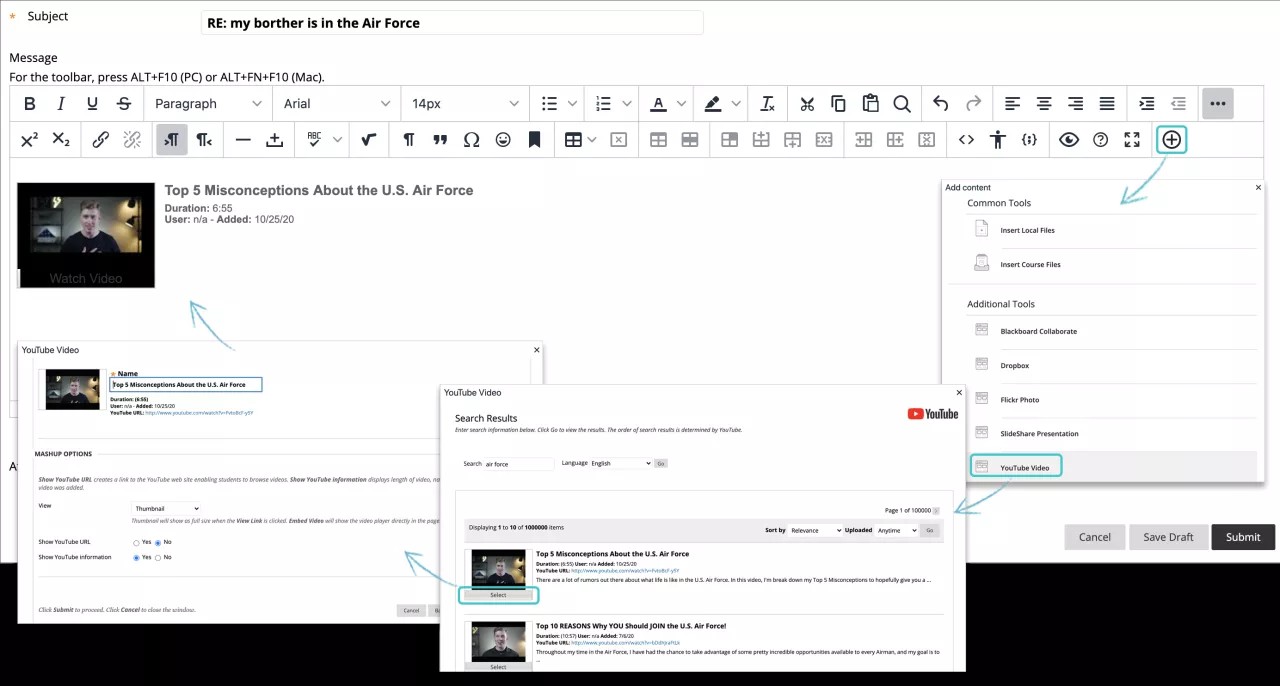Set Show YouTube URL to Yes
This screenshot has height=686, width=1280.
(137, 541)
